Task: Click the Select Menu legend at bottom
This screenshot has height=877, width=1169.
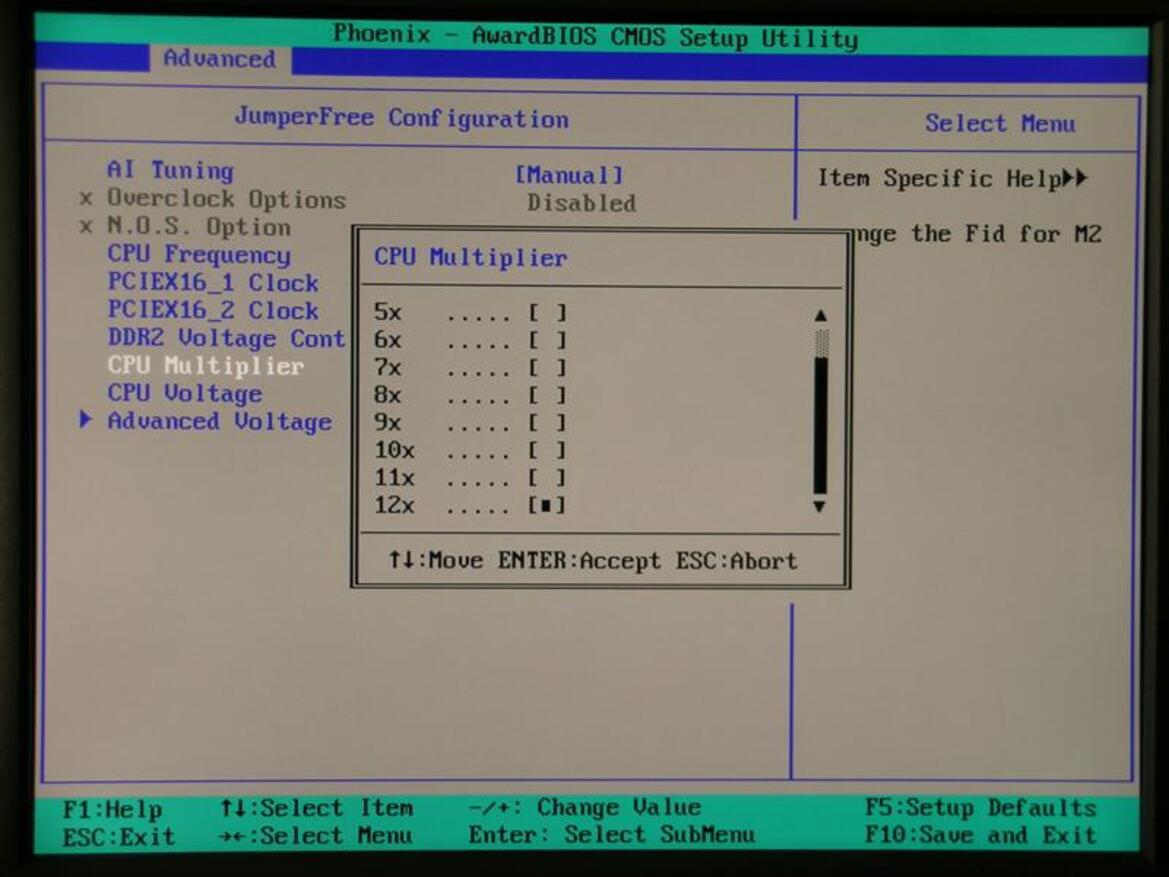Action: coord(315,835)
